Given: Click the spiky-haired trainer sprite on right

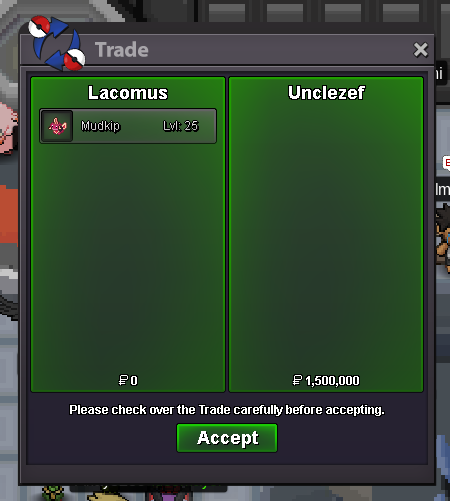Looking at the screenshot, I should click(x=443, y=237).
